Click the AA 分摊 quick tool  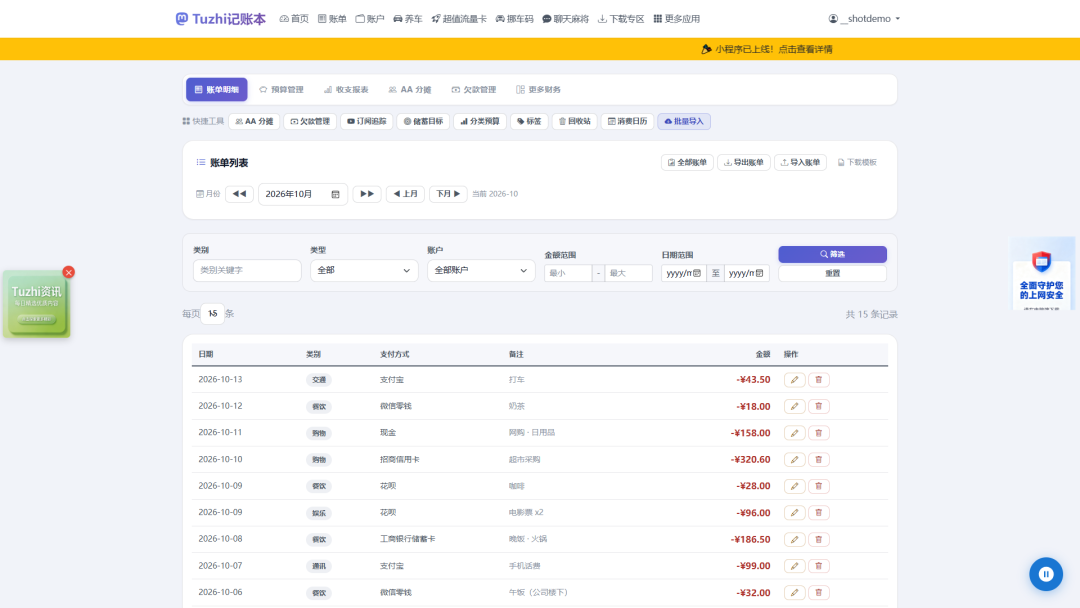254,121
